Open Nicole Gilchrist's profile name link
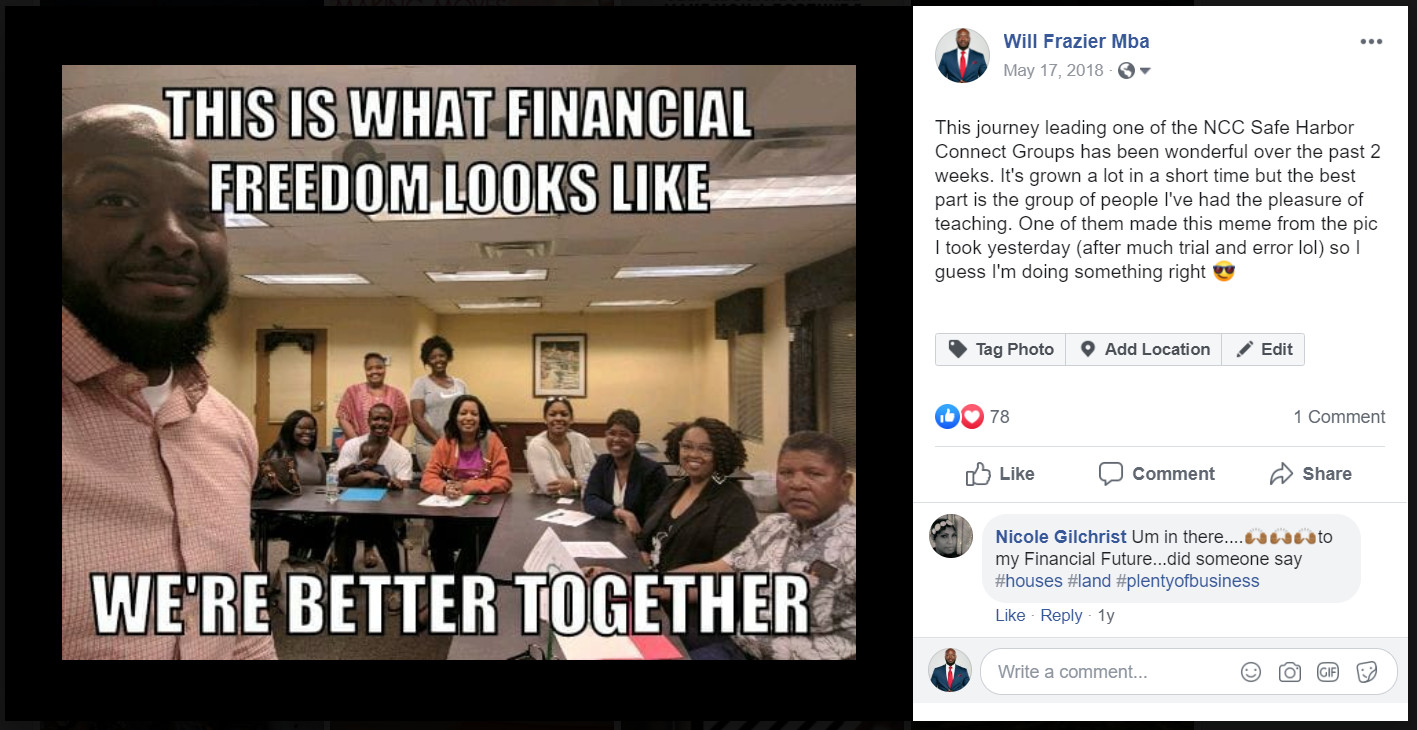 click(1061, 537)
